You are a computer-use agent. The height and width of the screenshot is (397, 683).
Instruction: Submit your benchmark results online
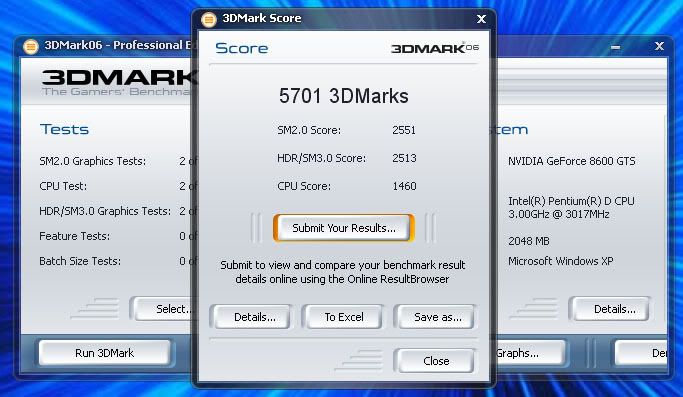(x=344, y=228)
